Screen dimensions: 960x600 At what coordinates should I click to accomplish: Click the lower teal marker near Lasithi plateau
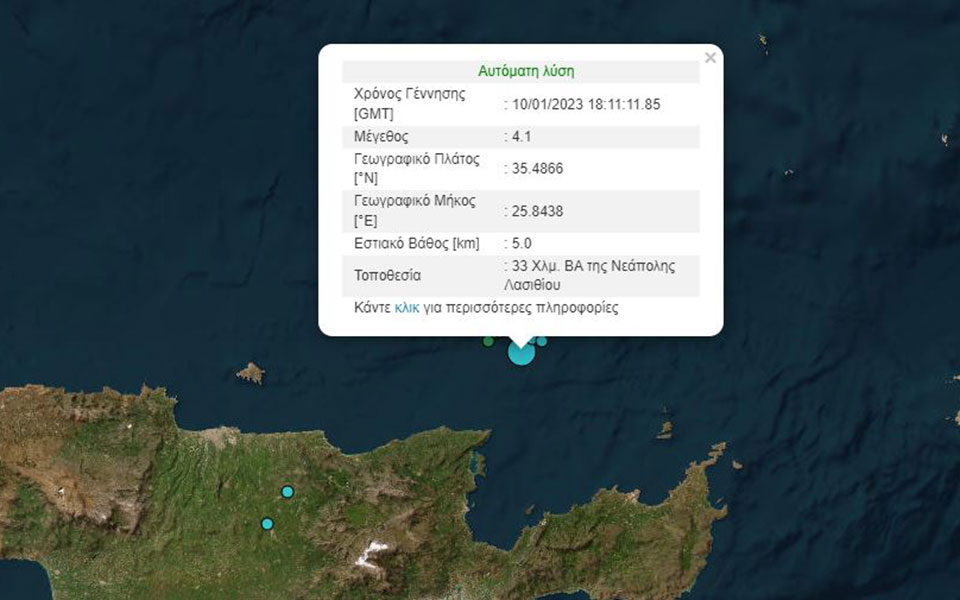pyautogui.click(x=267, y=523)
